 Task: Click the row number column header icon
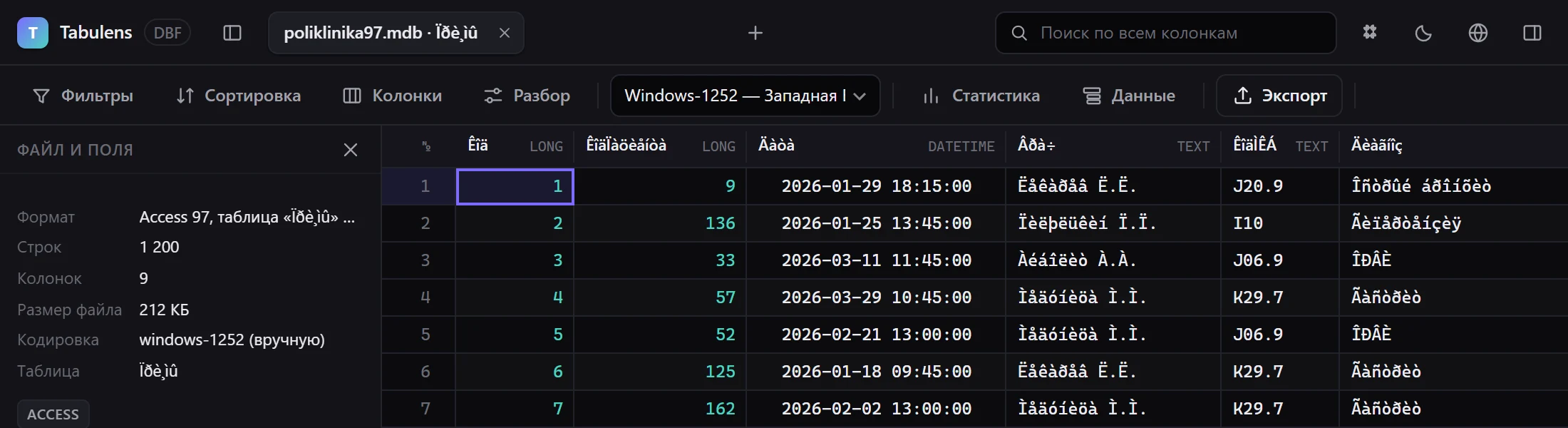click(426, 146)
